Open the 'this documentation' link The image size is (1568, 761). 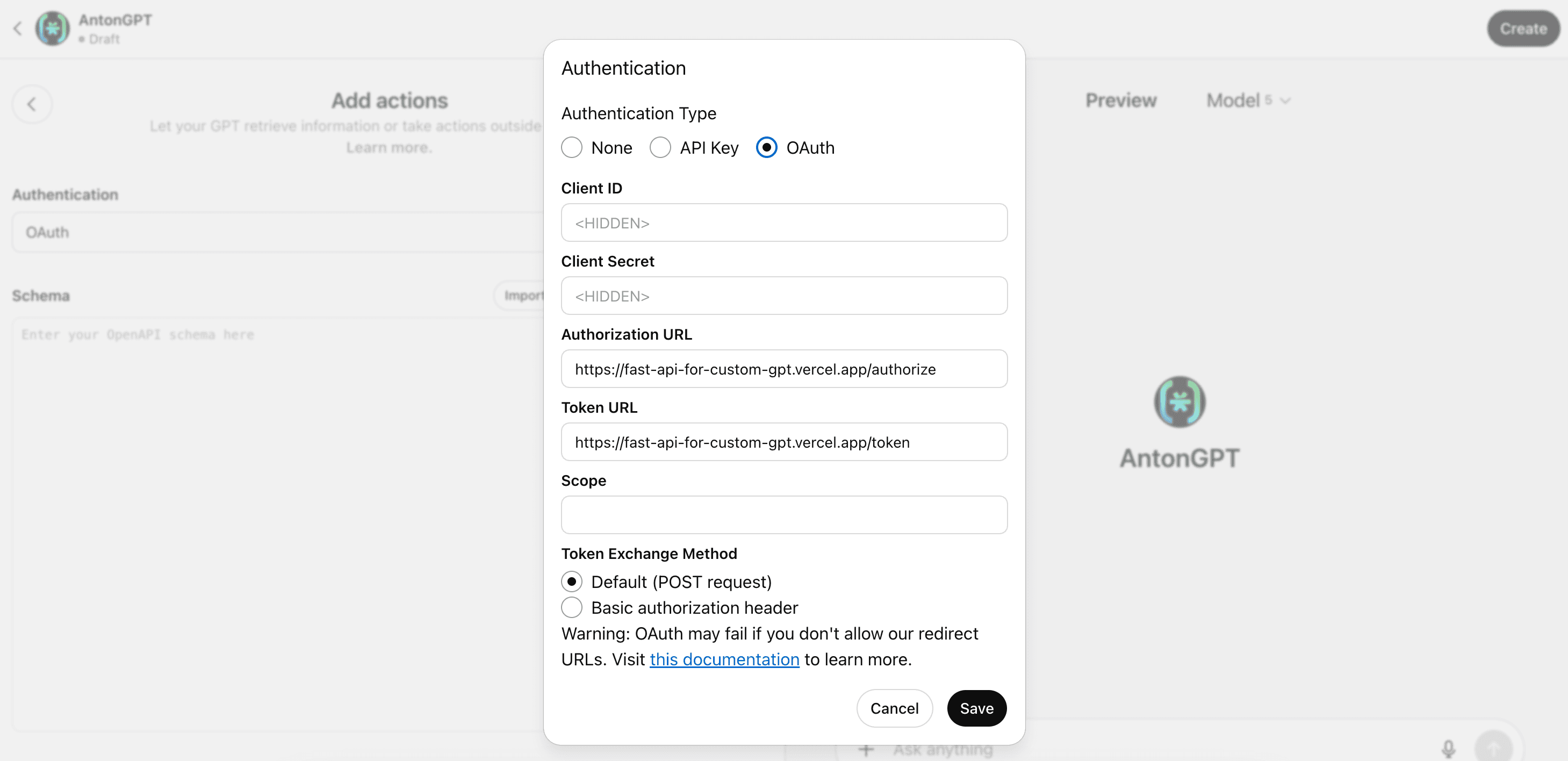coord(724,659)
